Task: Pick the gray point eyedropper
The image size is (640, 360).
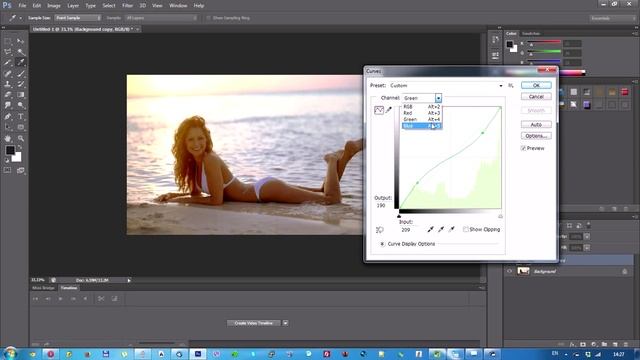Action: (441, 229)
